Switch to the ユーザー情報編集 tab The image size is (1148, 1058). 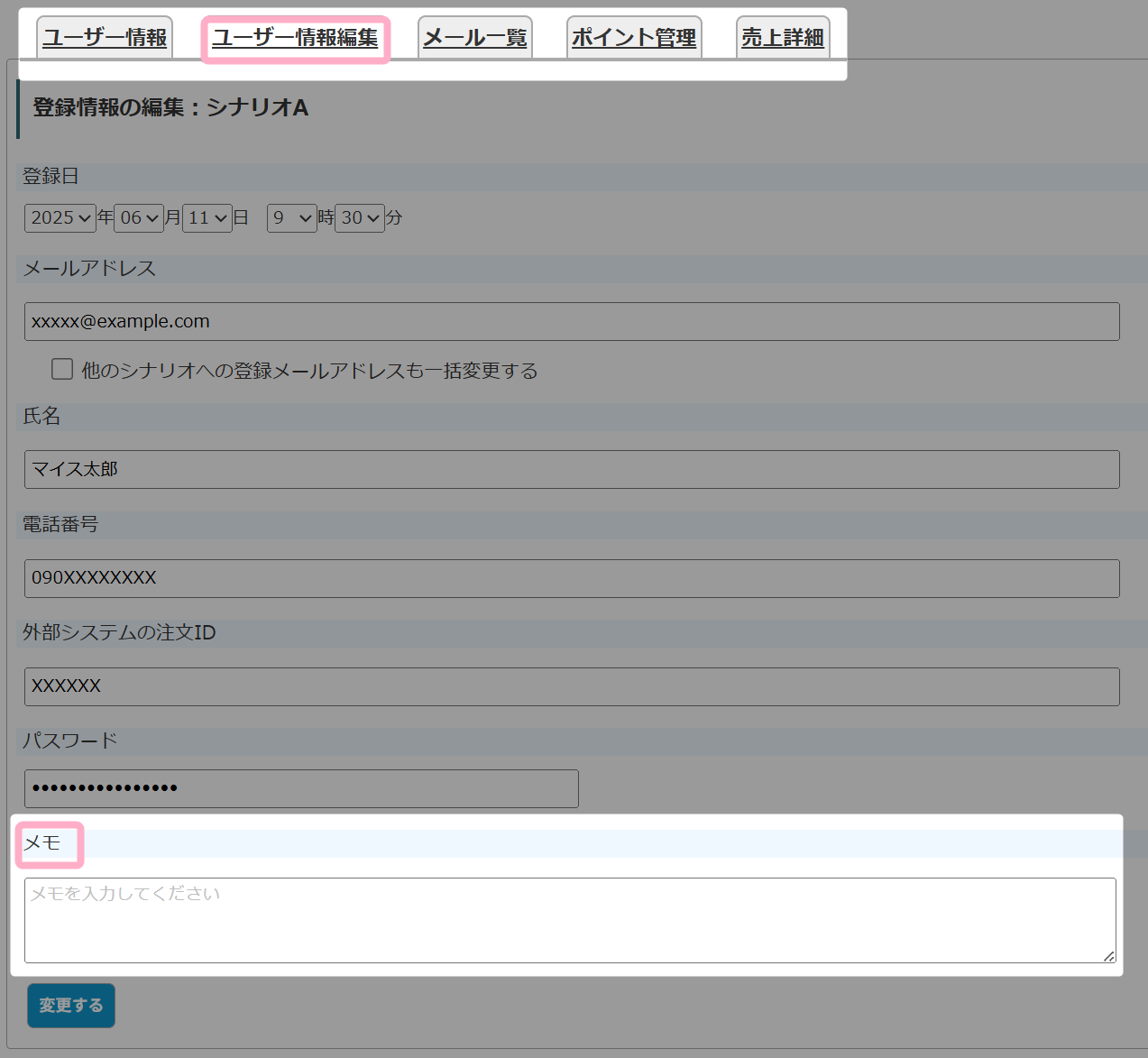coord(295,38)
